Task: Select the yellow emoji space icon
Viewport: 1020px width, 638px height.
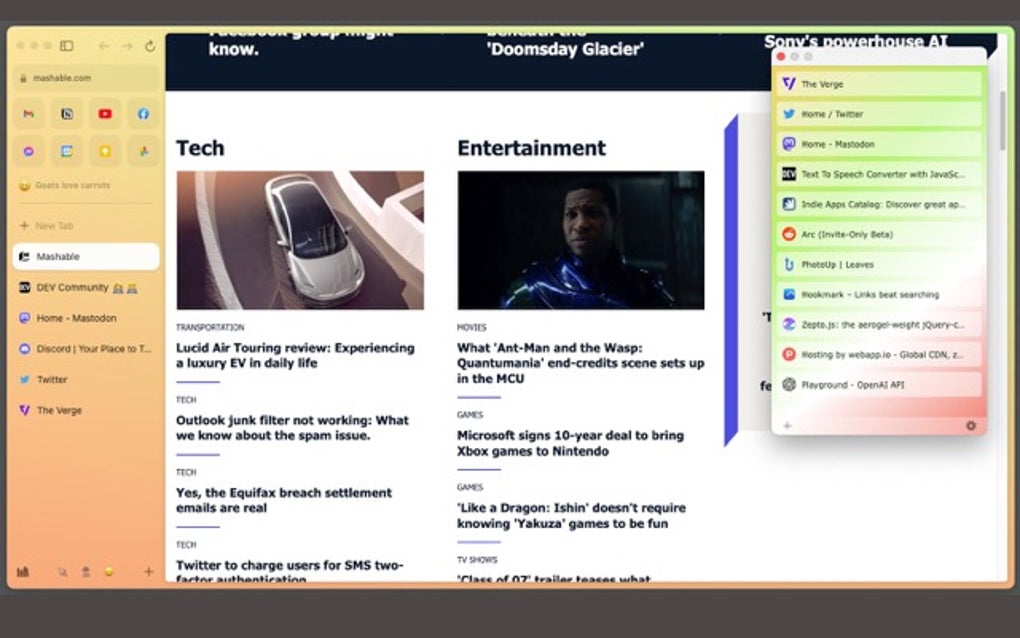Action: (x=109, y=572)
